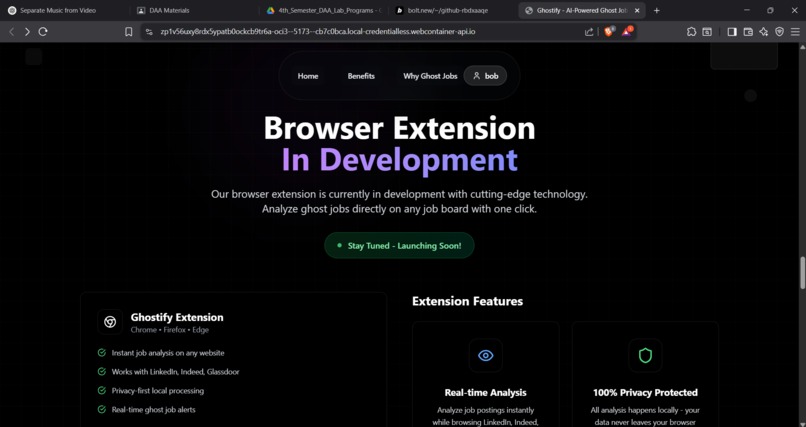The height and width of the screenshot is (427, 806).
Task: Click the checkmark beside Privacy-first local processing
Action: [x=102, y=391]
